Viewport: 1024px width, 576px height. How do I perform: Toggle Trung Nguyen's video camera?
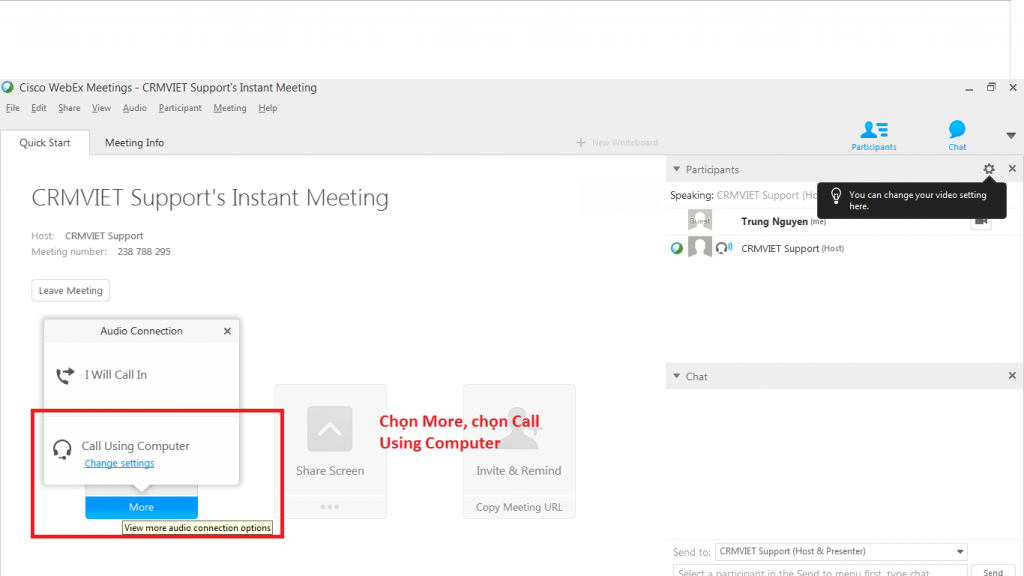click(981, 222)
